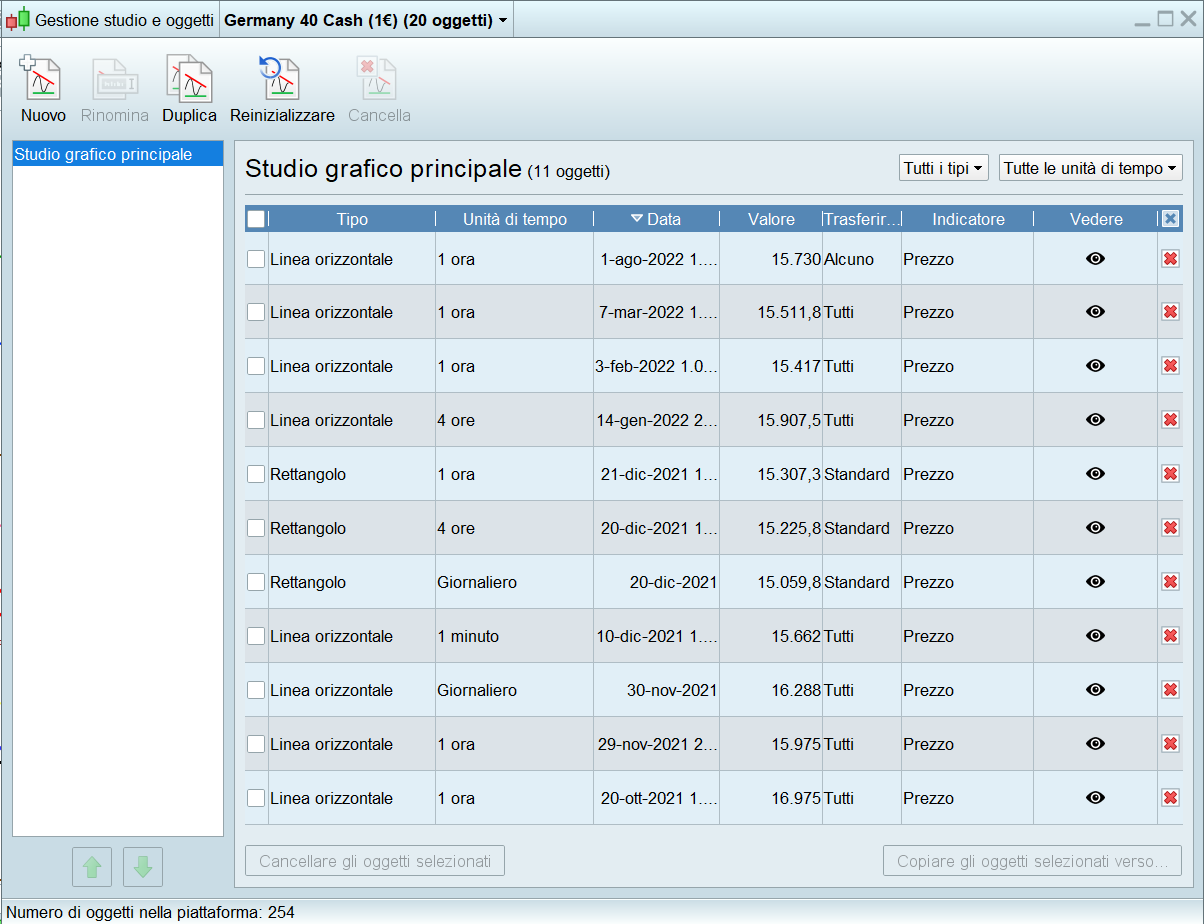Sort by the Unità di tempo header

(x=515, y=219)
